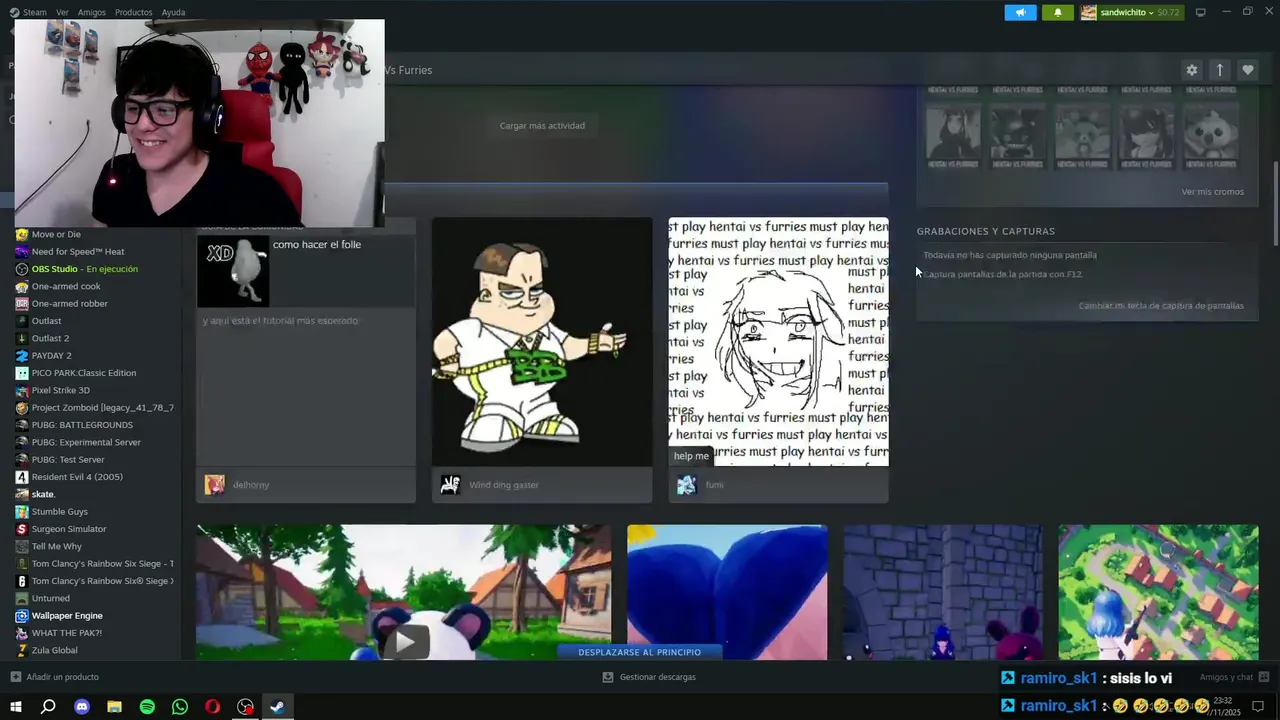Switch to OBS Studio in the taskbar
Screen dimensions: 1280x720
(245, 707)
